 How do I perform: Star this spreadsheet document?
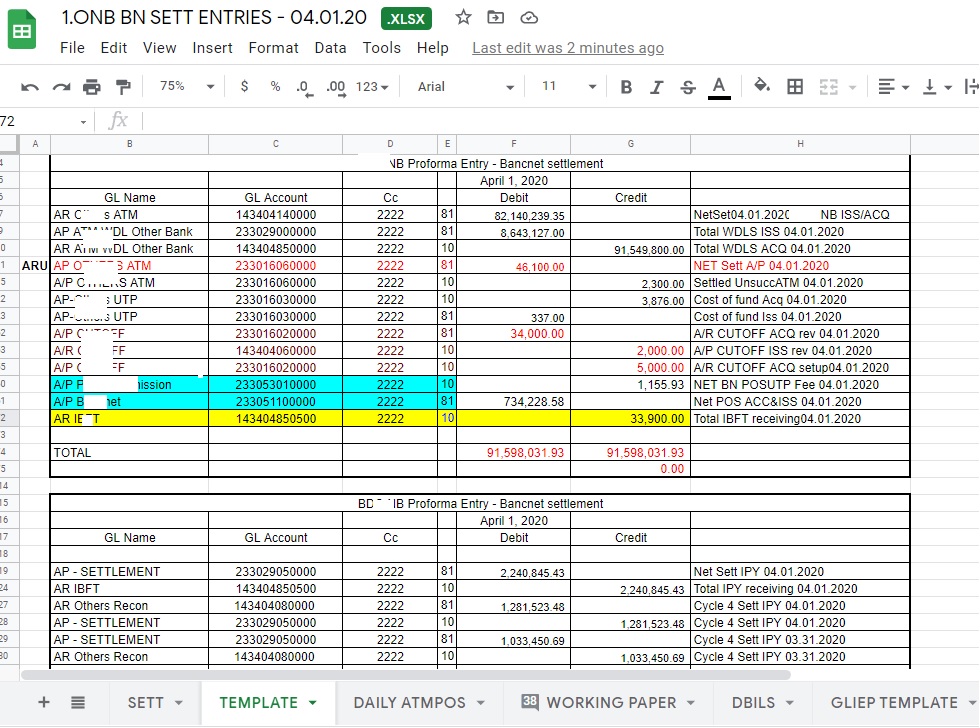tap(463, 17)
